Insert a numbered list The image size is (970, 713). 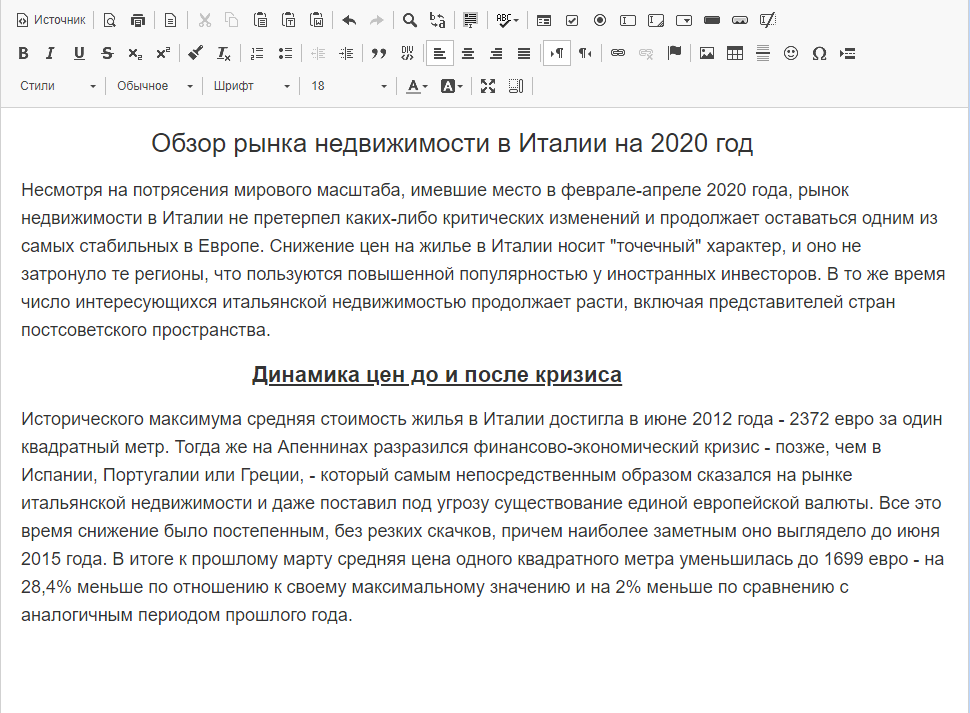pyautogui.click(x=257, y=53)
